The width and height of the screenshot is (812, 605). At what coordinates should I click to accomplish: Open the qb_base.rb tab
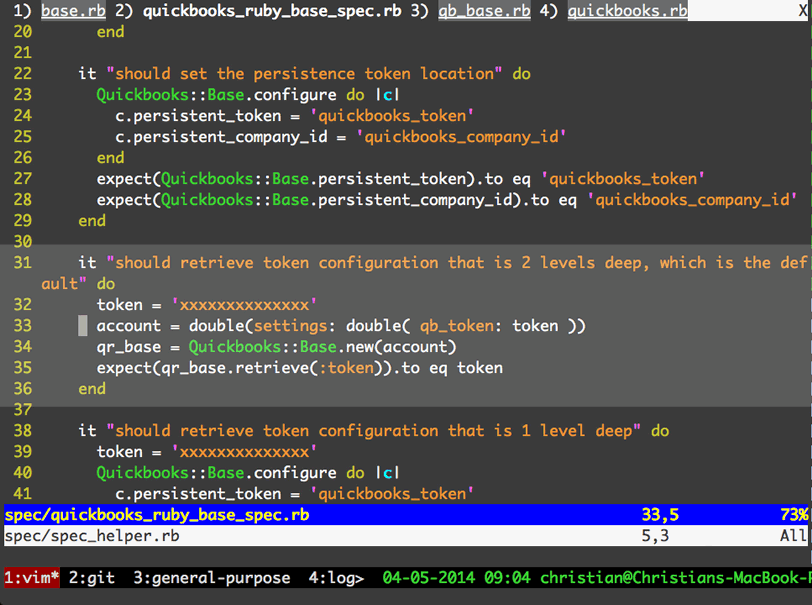pyautogui.click(x=484, y=10)
